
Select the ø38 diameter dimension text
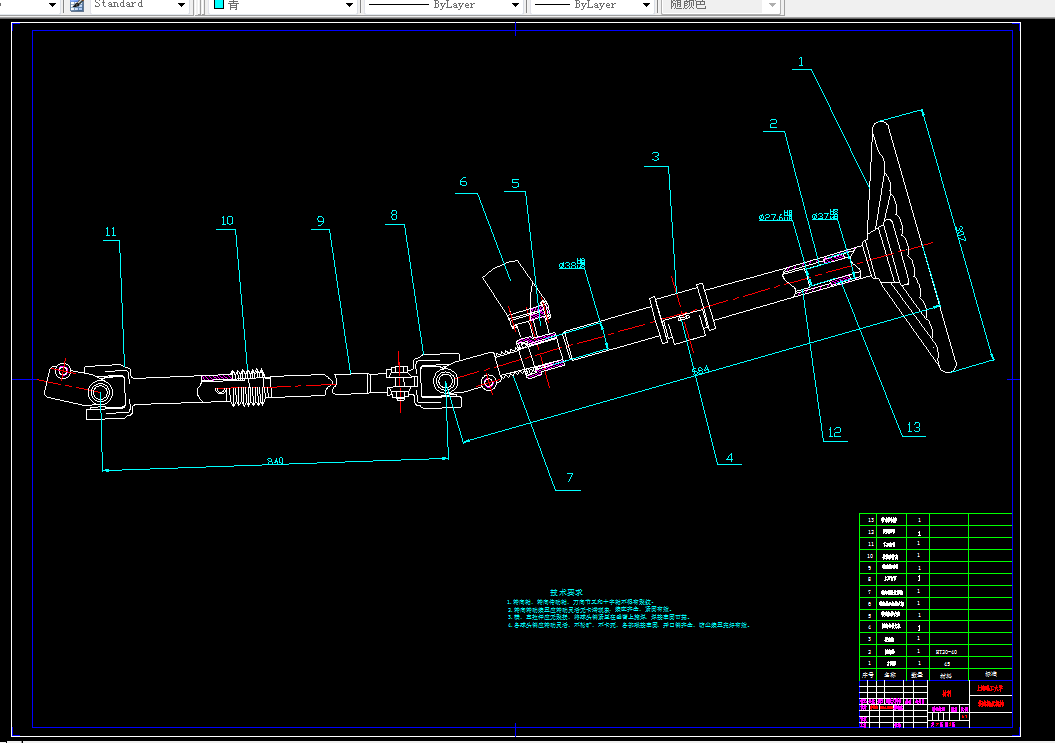pyautogui.click(x=572, y=264)
